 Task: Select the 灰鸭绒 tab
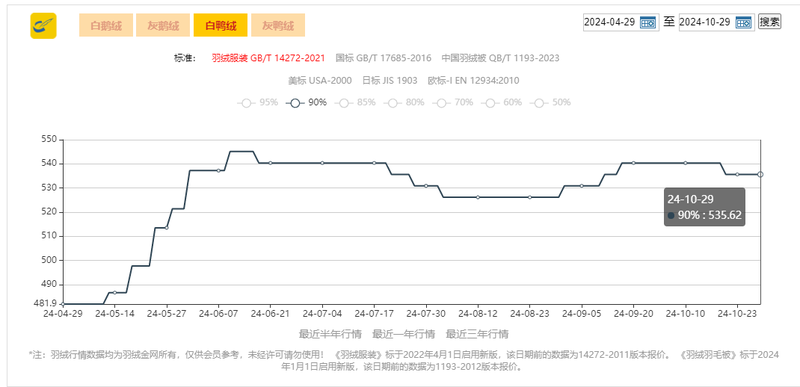(x=278, y=25)
